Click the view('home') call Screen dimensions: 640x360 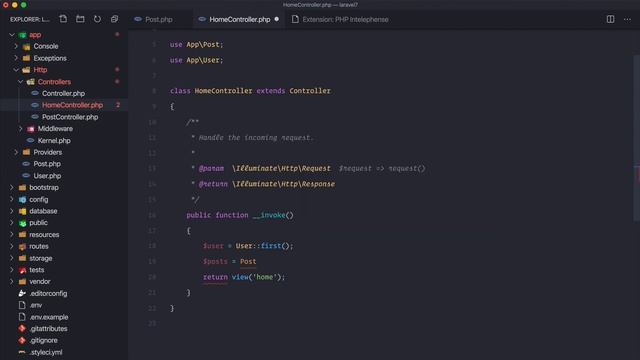point(258,277)
